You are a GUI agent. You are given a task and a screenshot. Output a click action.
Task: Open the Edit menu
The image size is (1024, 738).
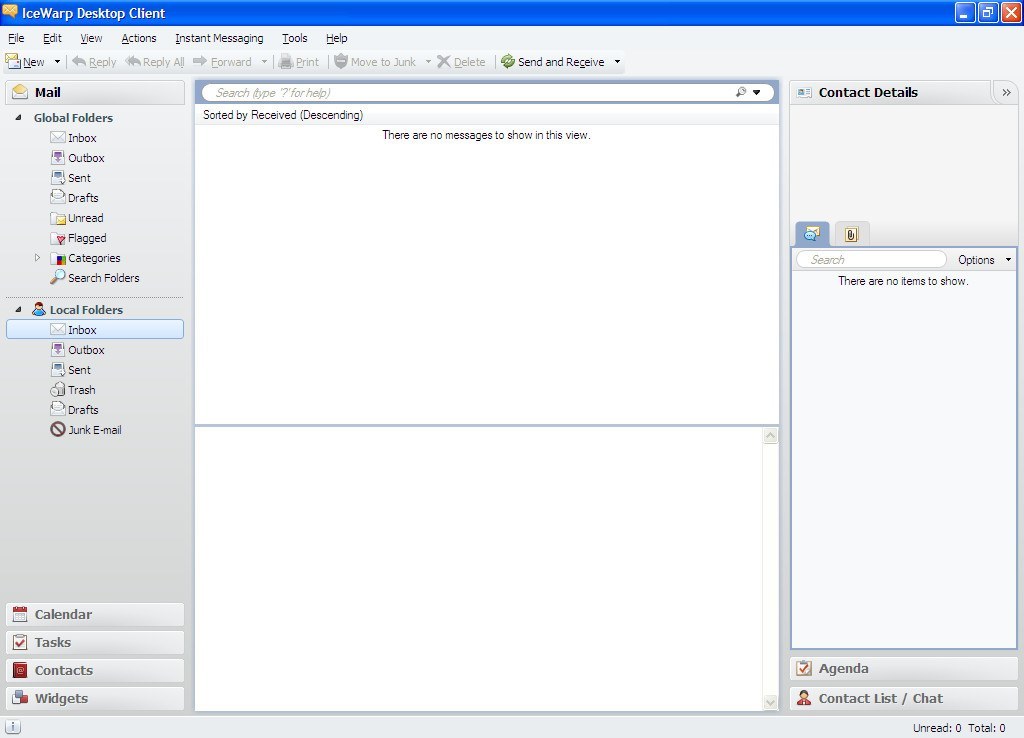(52, 38)
